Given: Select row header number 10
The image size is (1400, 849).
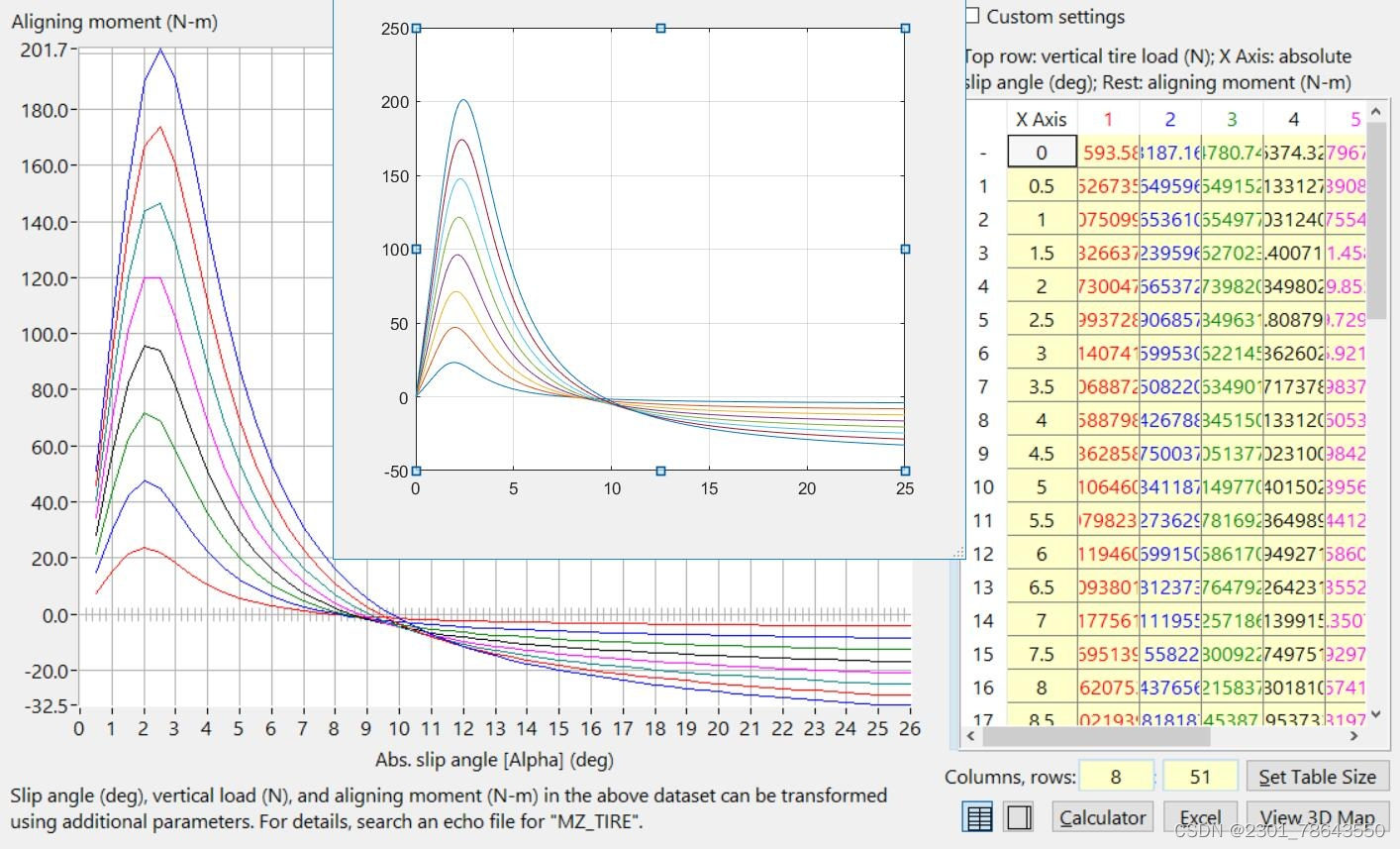Looking at the screenshot, I should (x=983, y=486).
